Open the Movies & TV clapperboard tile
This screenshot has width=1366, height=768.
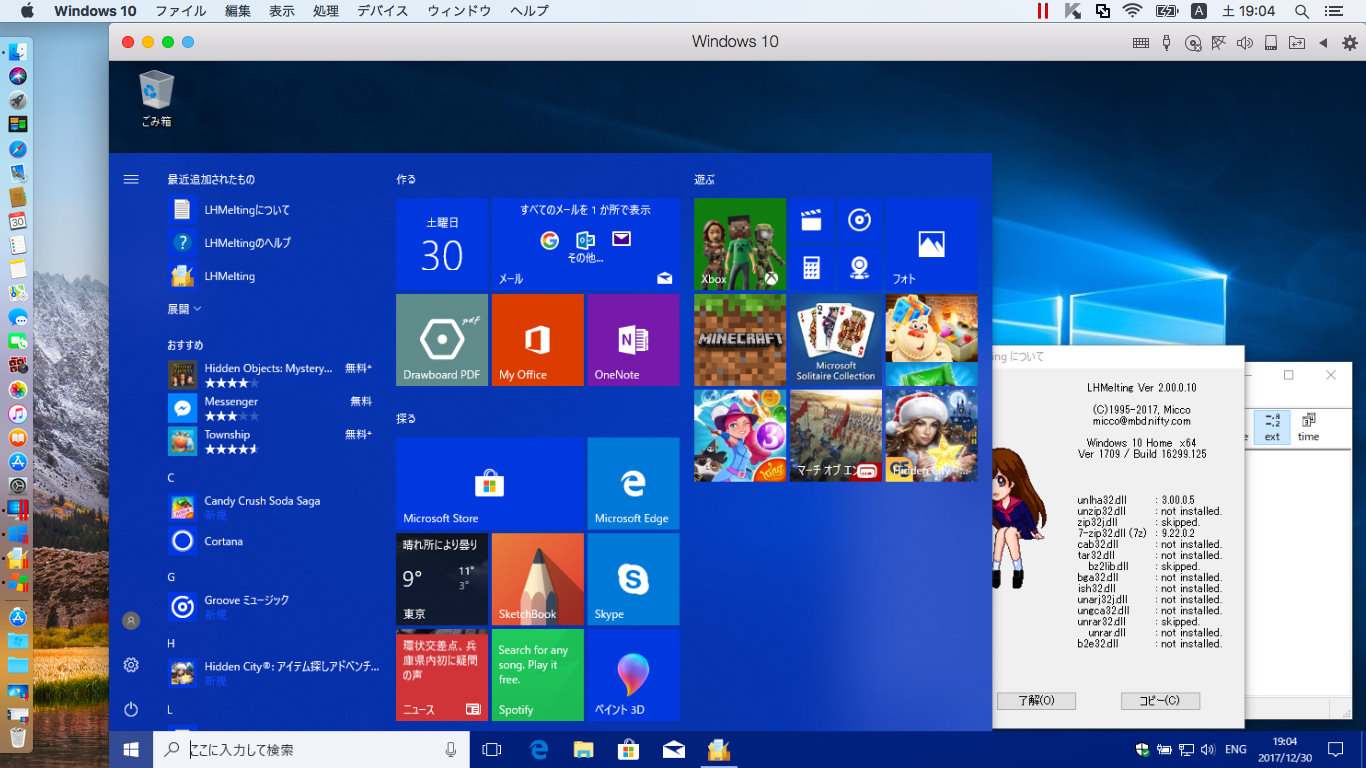tap(812, 220)
